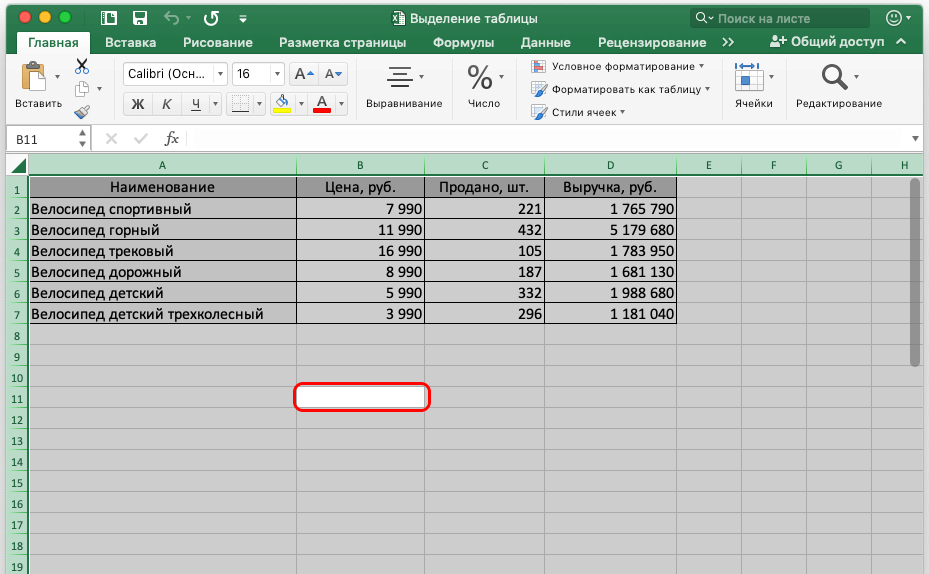The height and width of the screenshot is (574, 929).
Task: Click the Increase font size button
Action: 303,74
